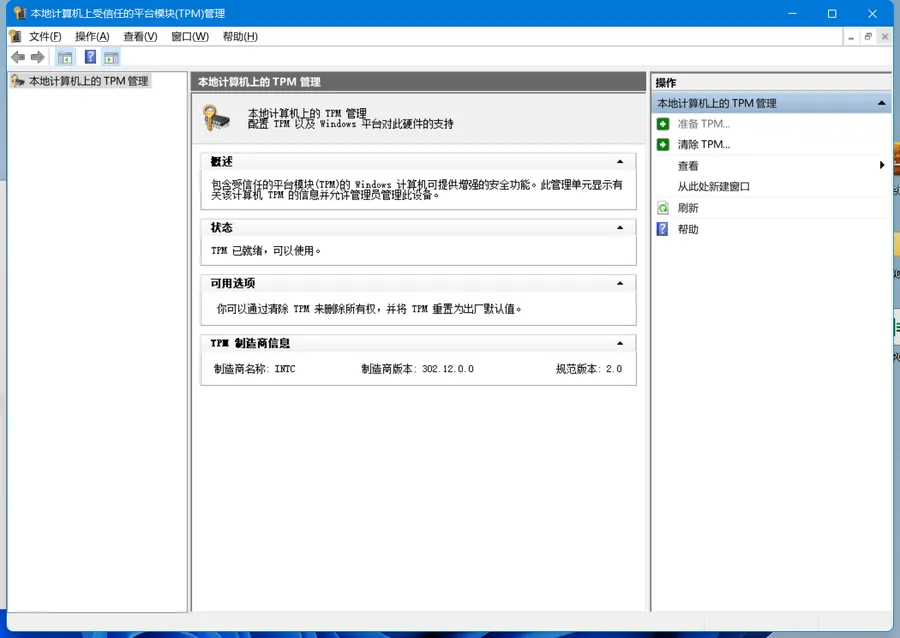
Task: Toggle action pane visibility with toolbar button
Action: coord(110,57)
